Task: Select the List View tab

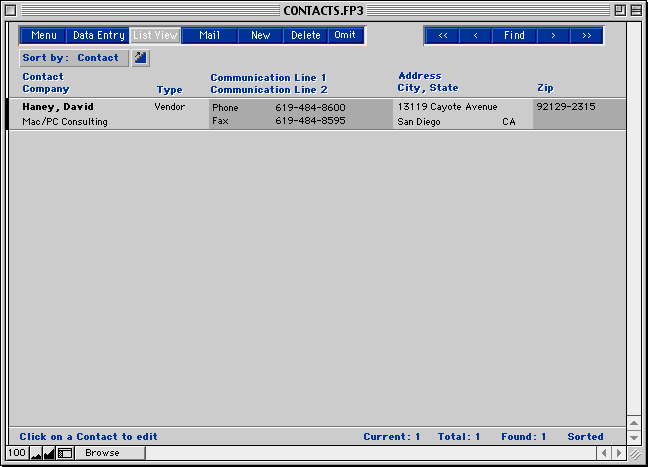Action: 155,36
